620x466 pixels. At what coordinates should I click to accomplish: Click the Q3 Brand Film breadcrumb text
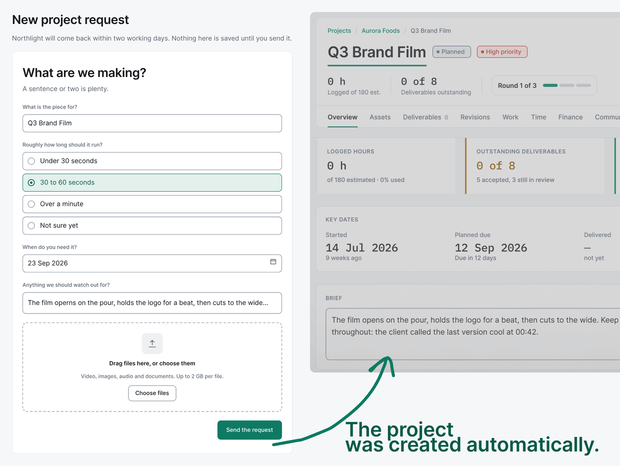(430, 31)
